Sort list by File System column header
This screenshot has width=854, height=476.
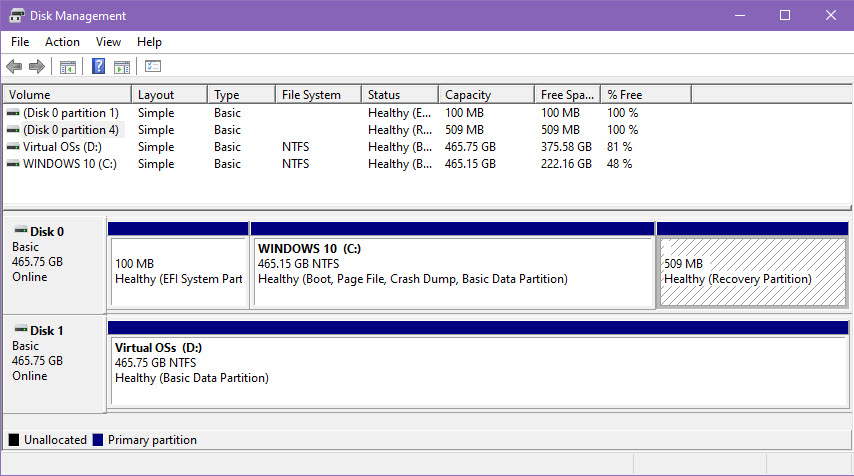pyautogui.click(x=317, y=95)
